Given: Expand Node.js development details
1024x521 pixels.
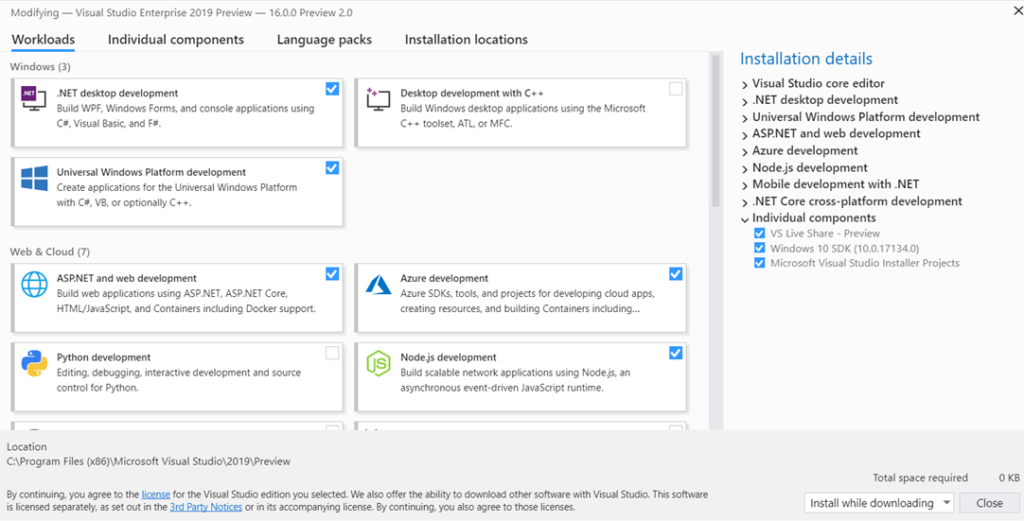Looking at the screenshot, I should [744, 169].
